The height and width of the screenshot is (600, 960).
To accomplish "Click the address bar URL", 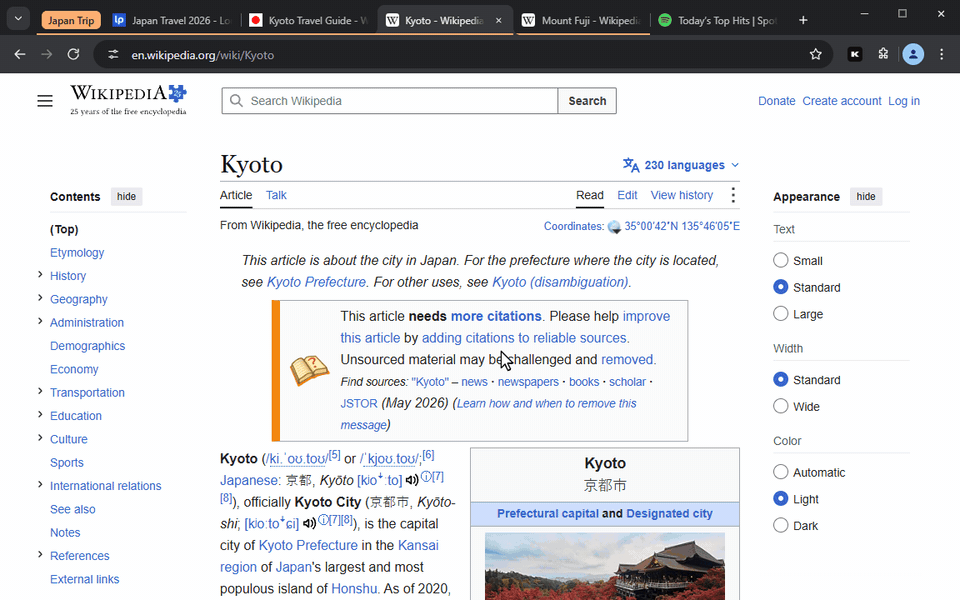I will tap(203, 55).
